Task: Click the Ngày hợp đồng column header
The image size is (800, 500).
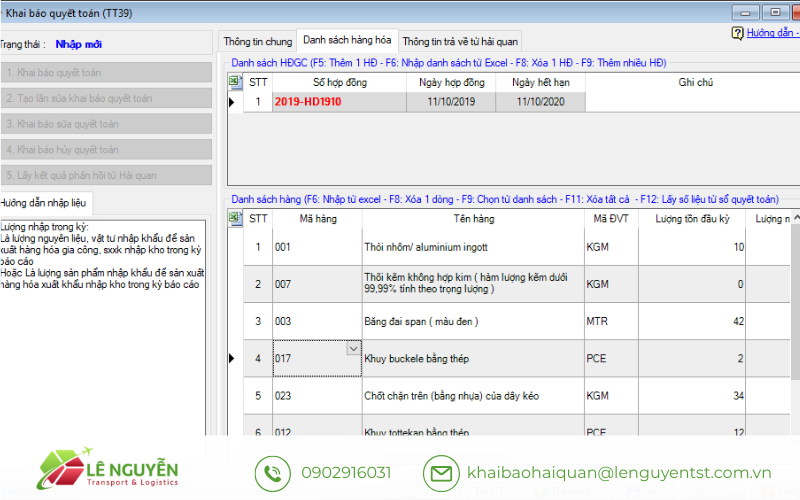Action: (451, 82)
